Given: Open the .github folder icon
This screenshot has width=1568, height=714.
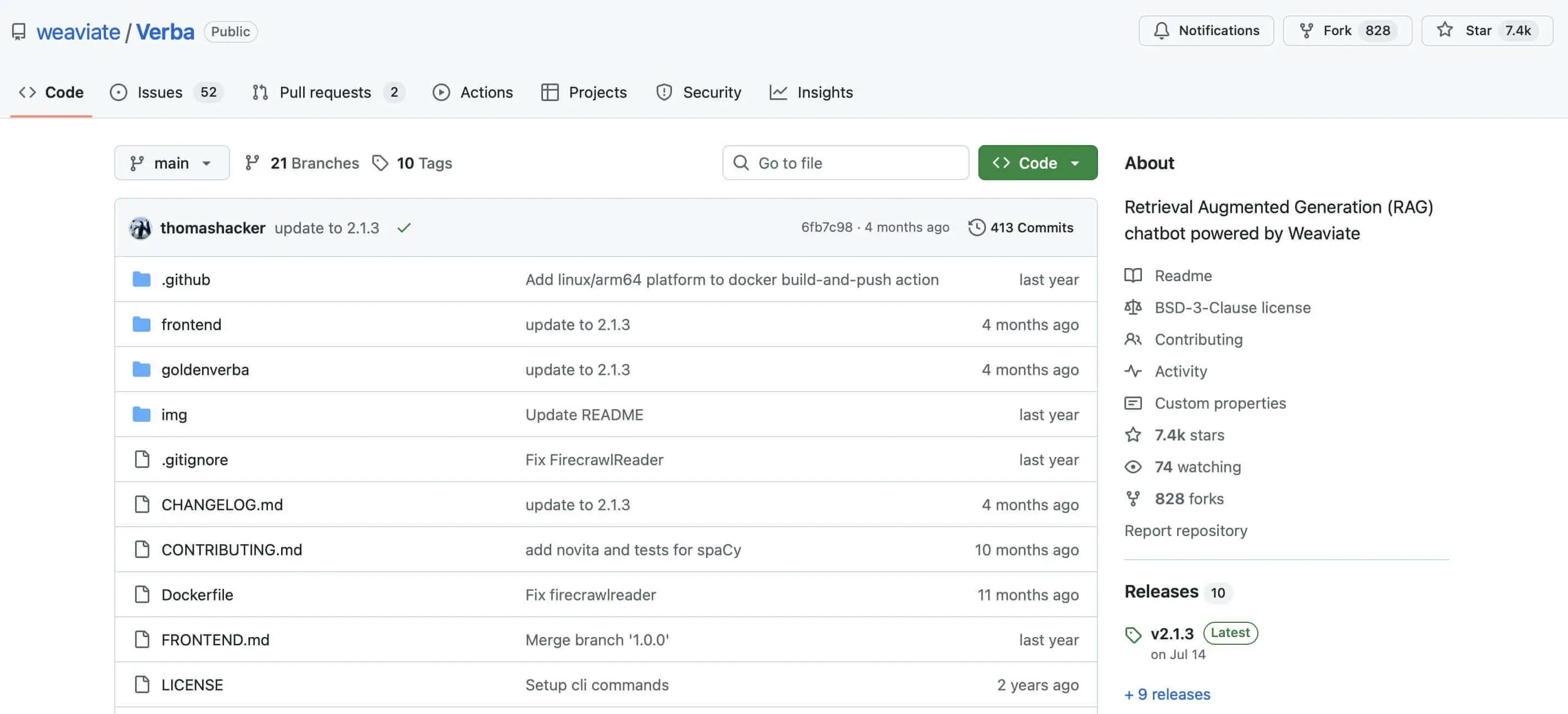Looking at the screenshot, I should (x=142, y=279).
